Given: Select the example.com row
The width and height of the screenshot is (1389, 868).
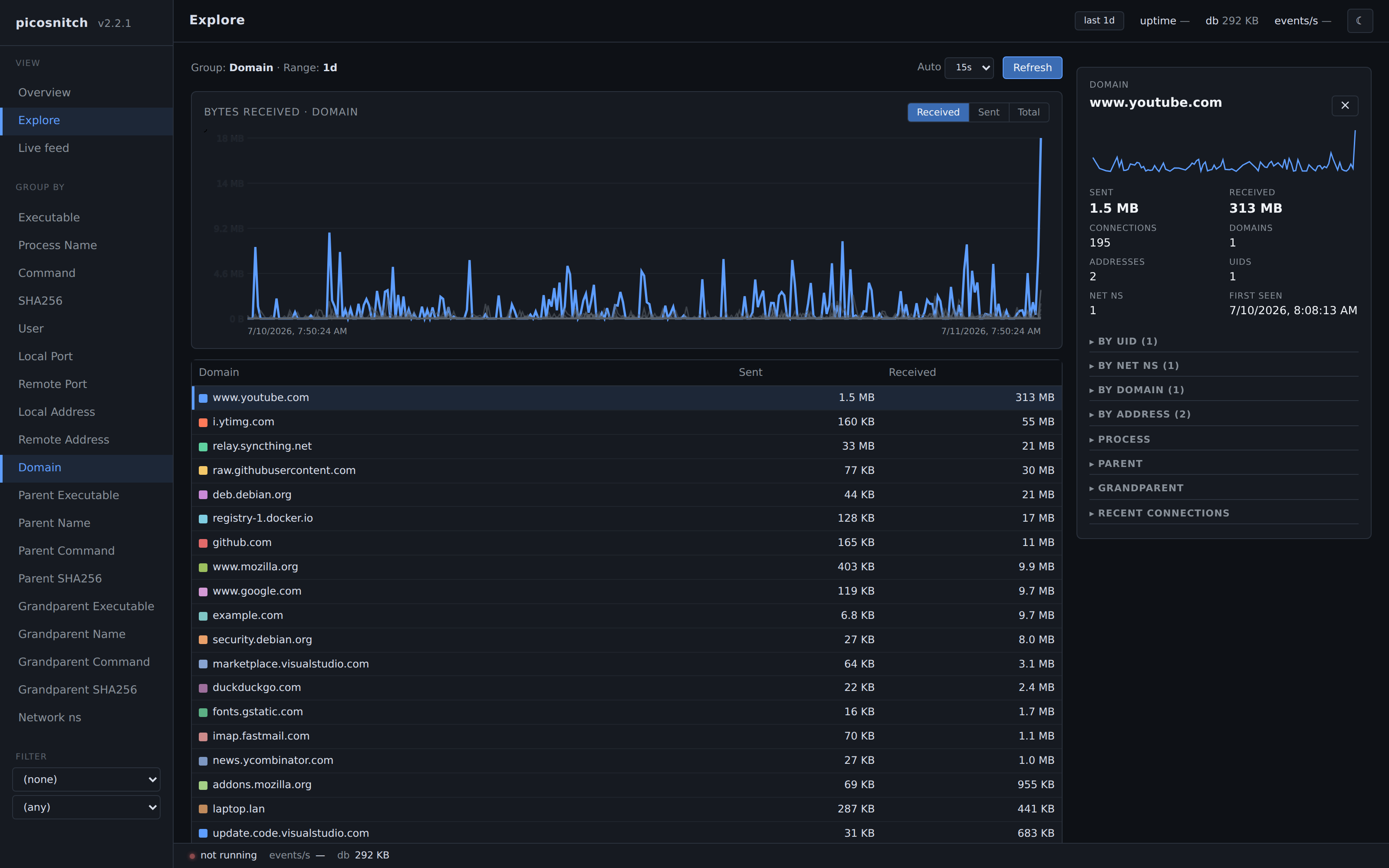Looking at the screenshot, I should (x=626, y=615).
